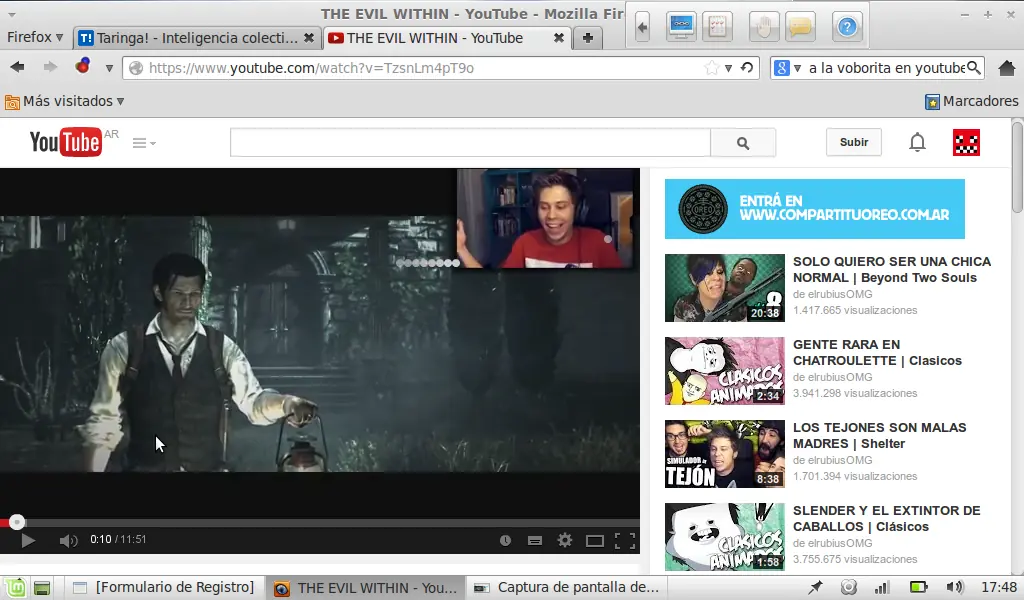Image resolution: width=1024 pixels, height=600 pixels.
Task: Play the video
Action: [x=27, y=541]
